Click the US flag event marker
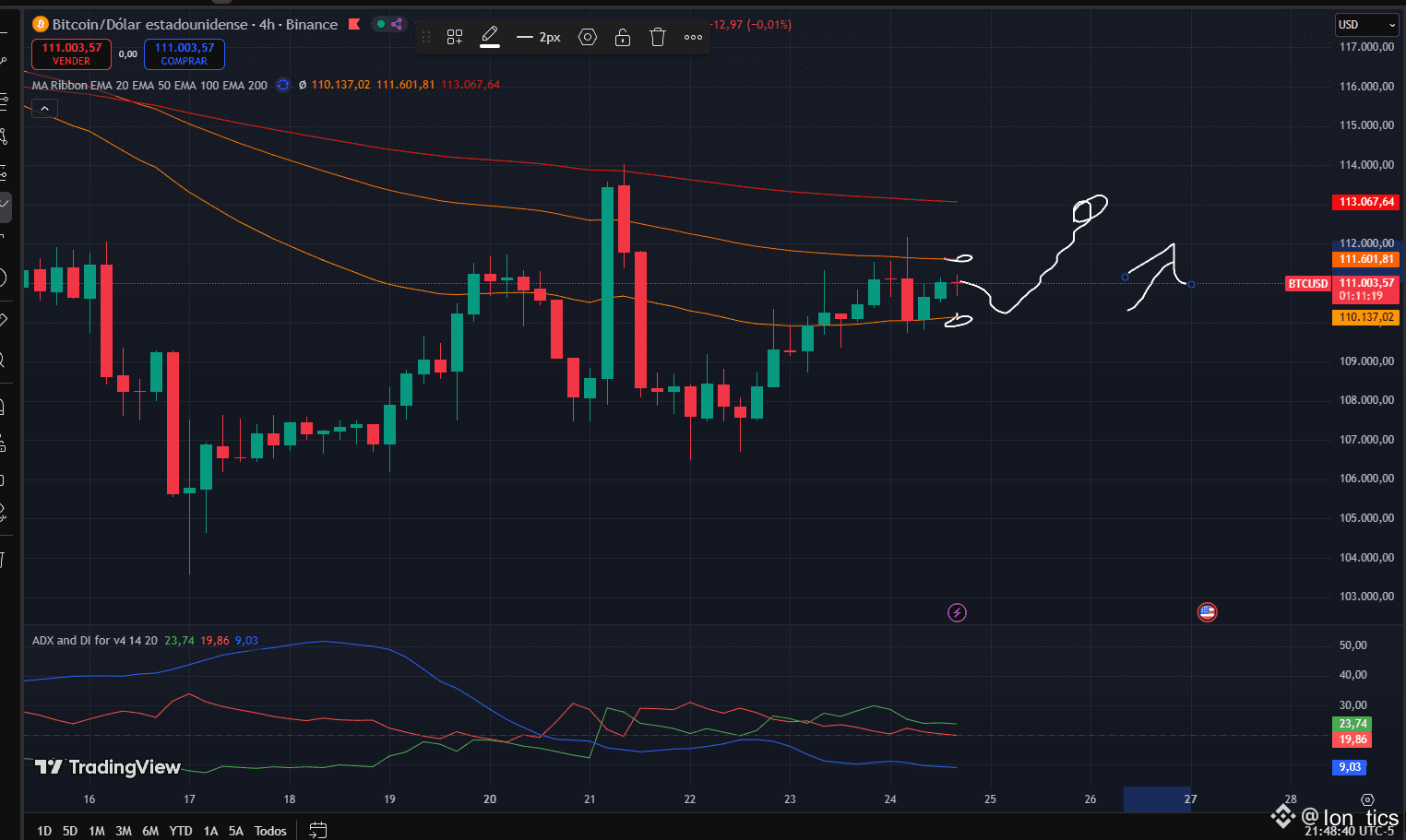Viewport: 1406px width, 840px height. (1207, 611)
